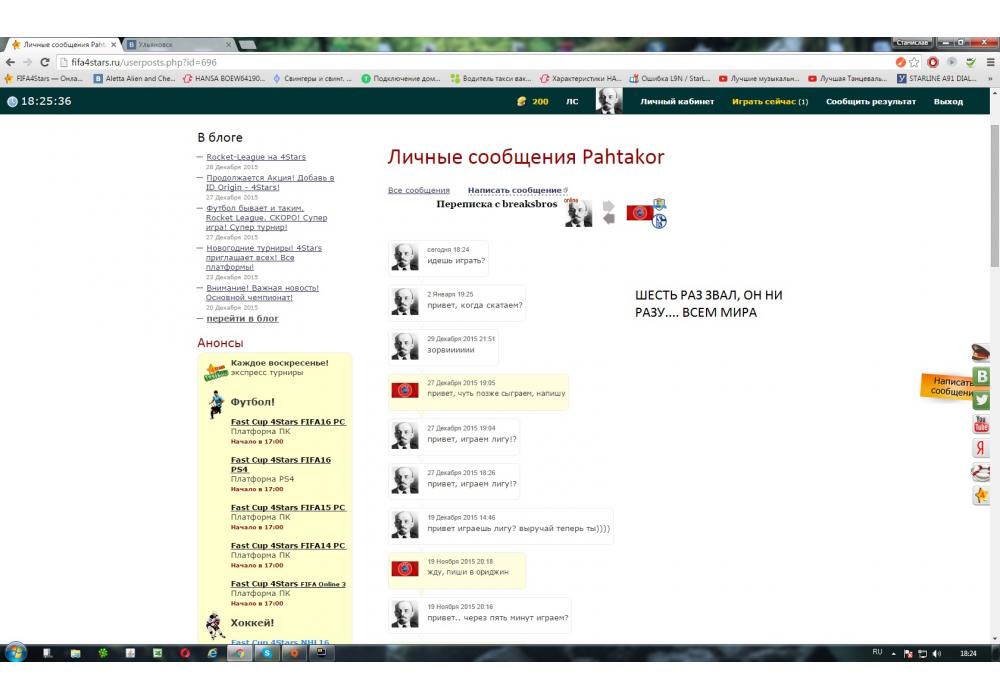Click the Yandex (Я) icon in the sidebar

click(x=982, y=448)
